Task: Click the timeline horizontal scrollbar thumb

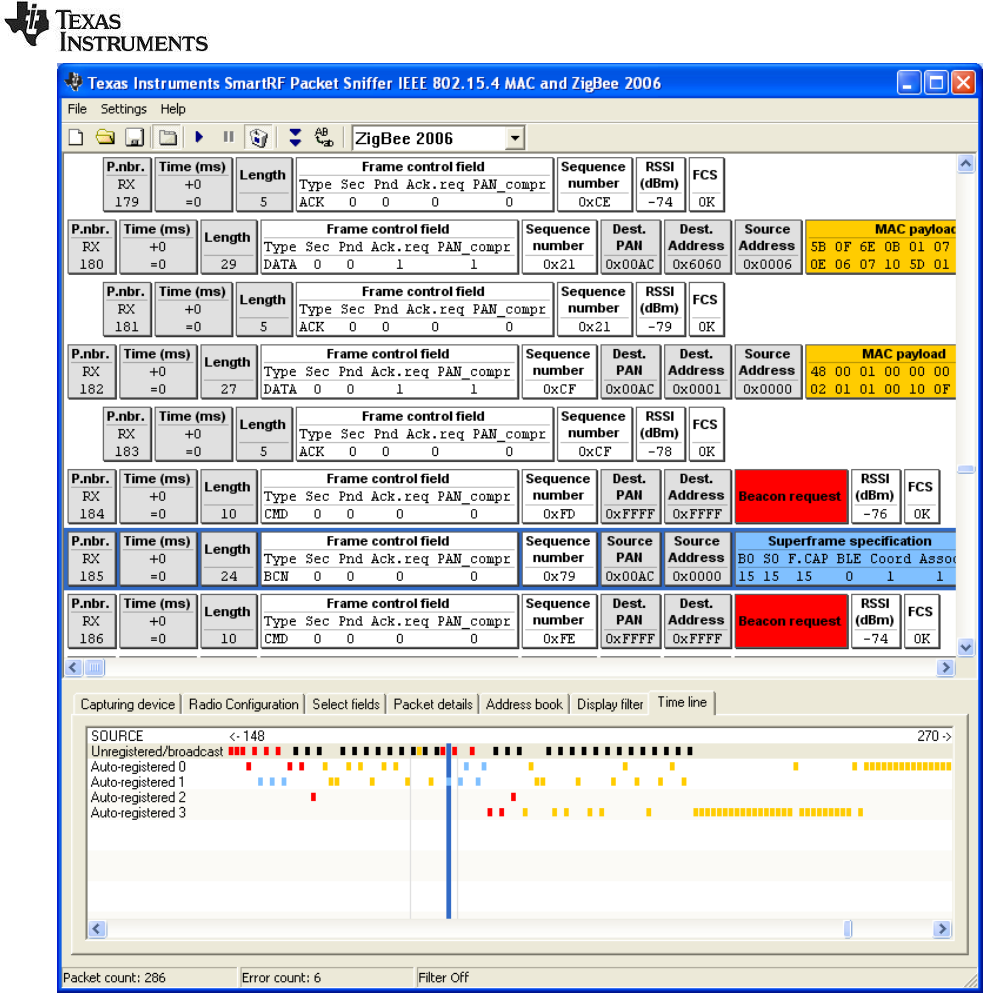Action: [x=848, y=928]
